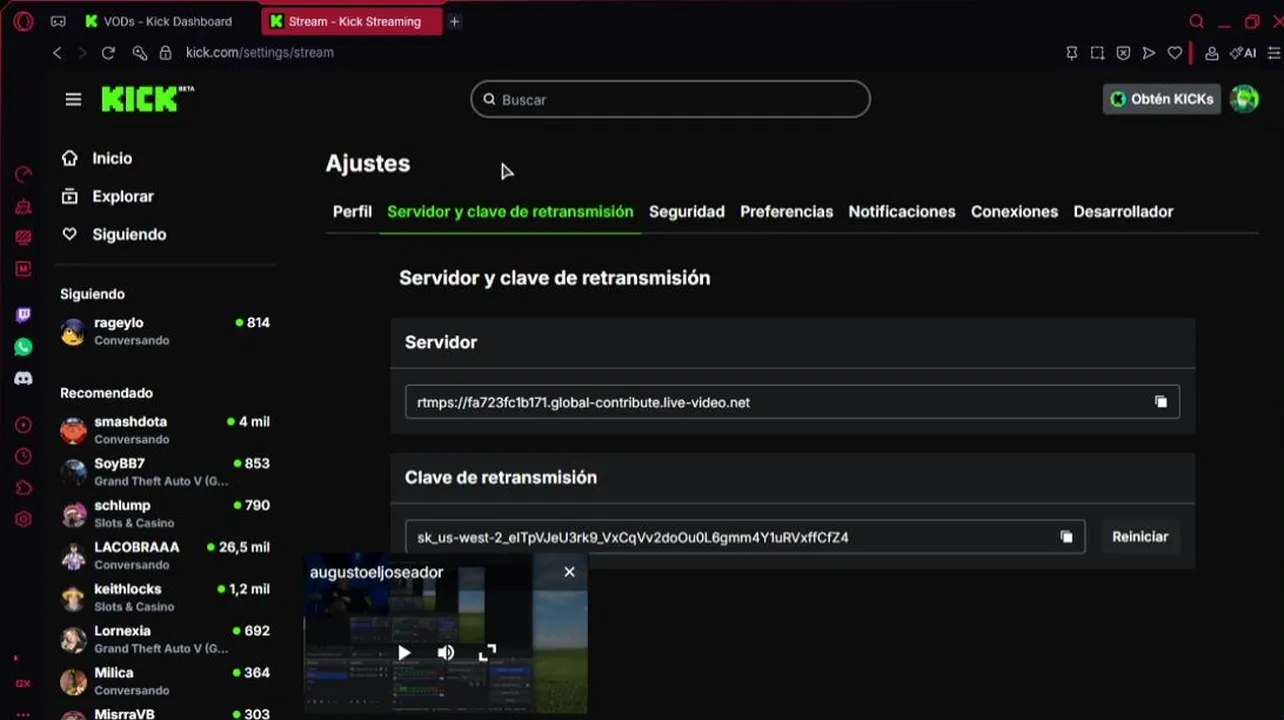
Task: Click the Buscar search field
Action: (671, 99)
